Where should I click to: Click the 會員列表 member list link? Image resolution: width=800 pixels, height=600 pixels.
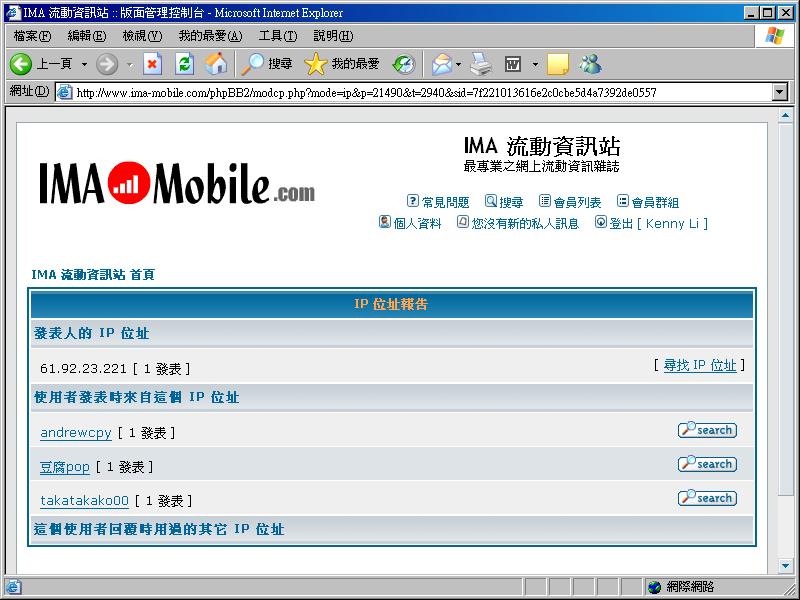(577, 202)
